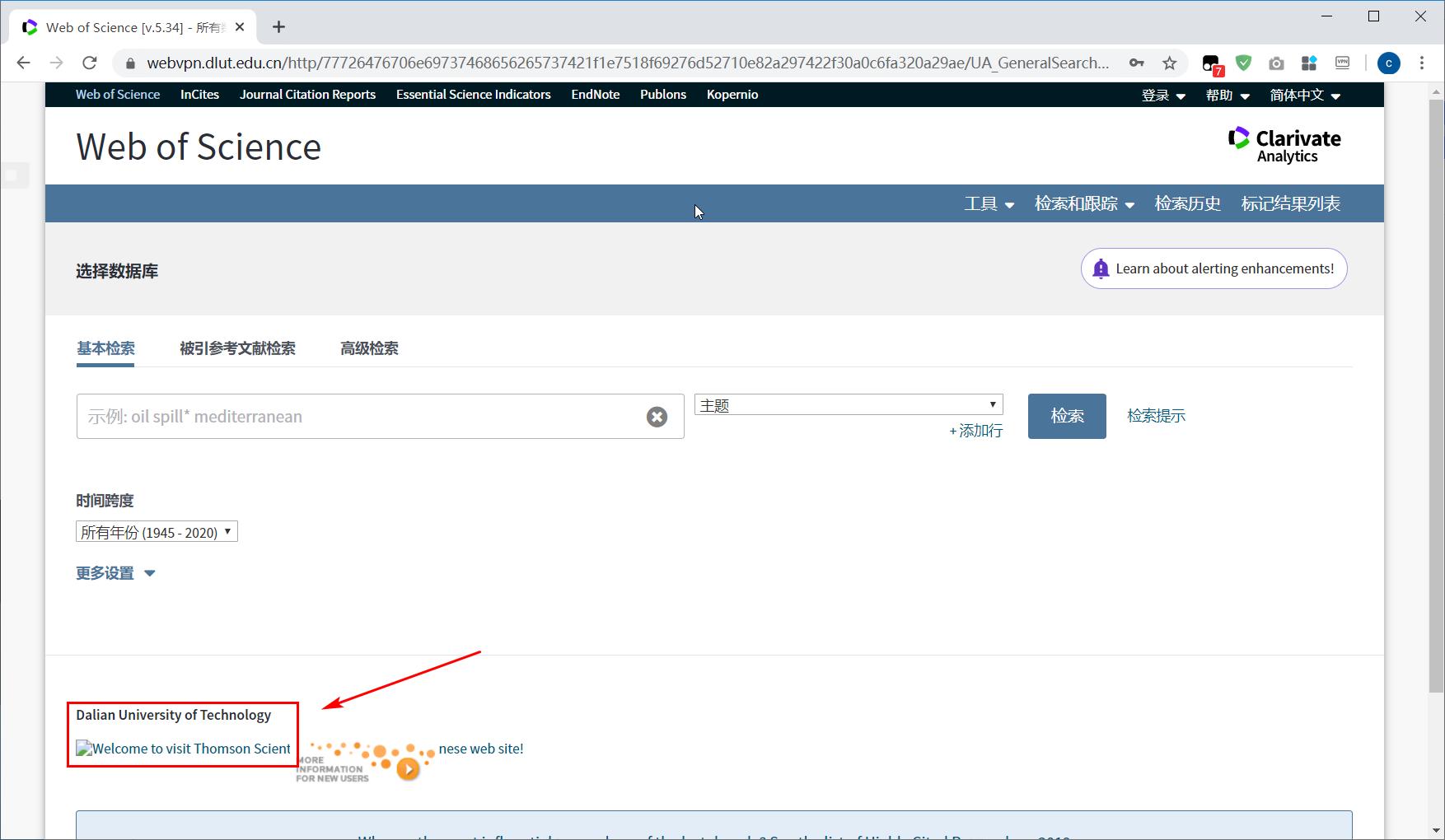Viewport: 1445px width, 840px height.
Task: Expand the 工具 tools menu
Action: pyautogui.click(x=989, y=203)
